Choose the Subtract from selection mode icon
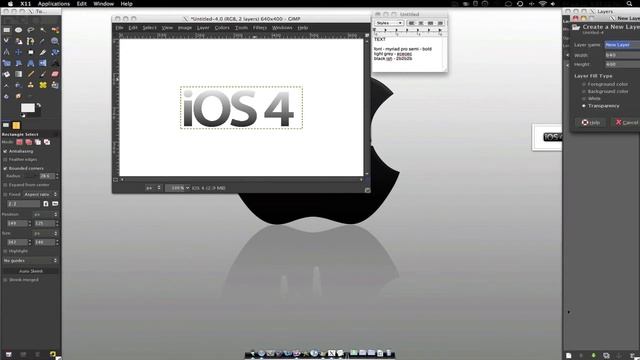This screenshot has height=360, width=640. (38, 142)
